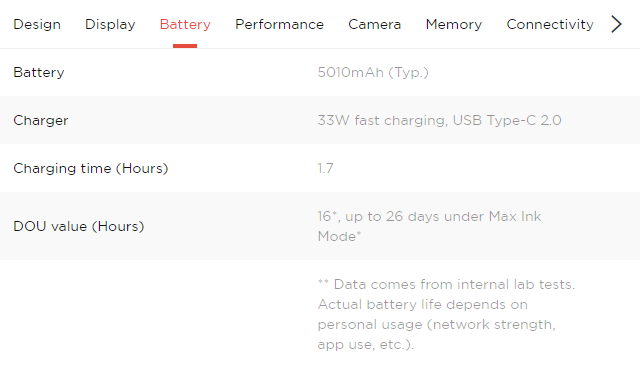Click the internal lab tests footnote text

pos(446,285)
